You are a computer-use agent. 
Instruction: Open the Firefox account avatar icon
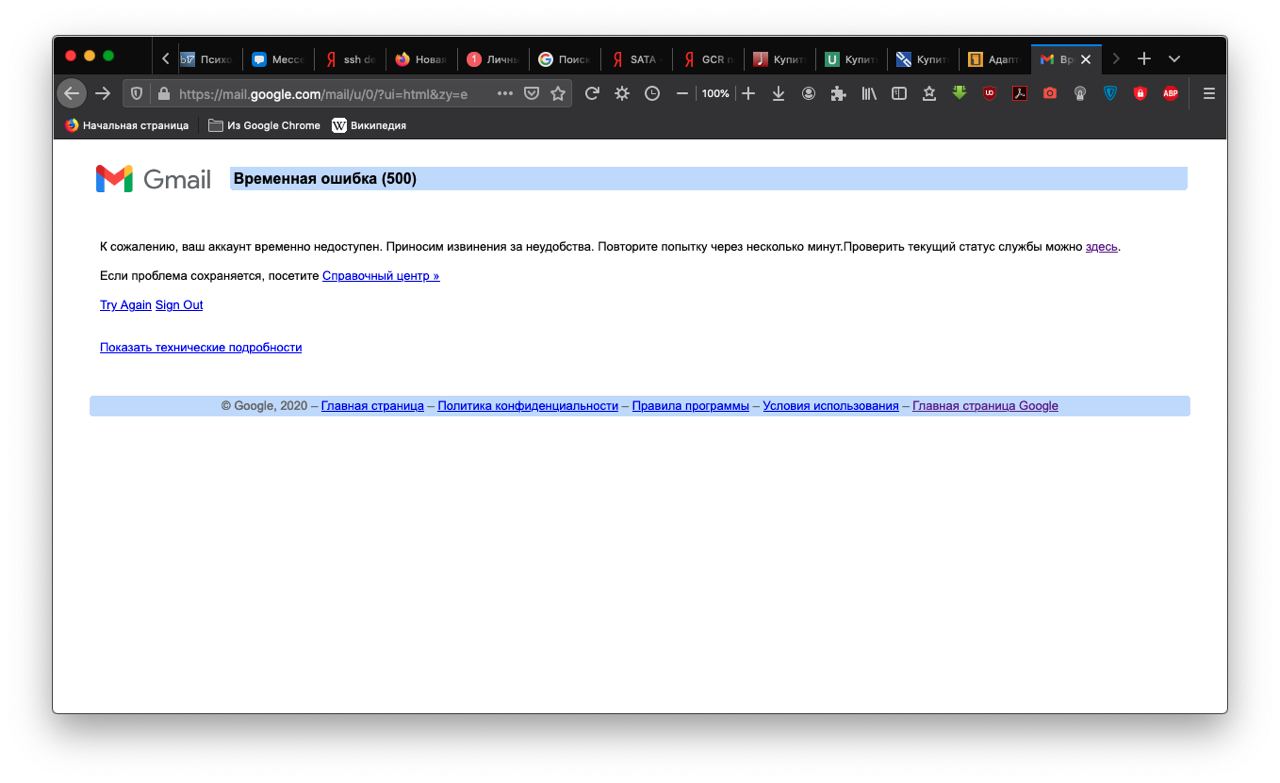pos(808,93)
